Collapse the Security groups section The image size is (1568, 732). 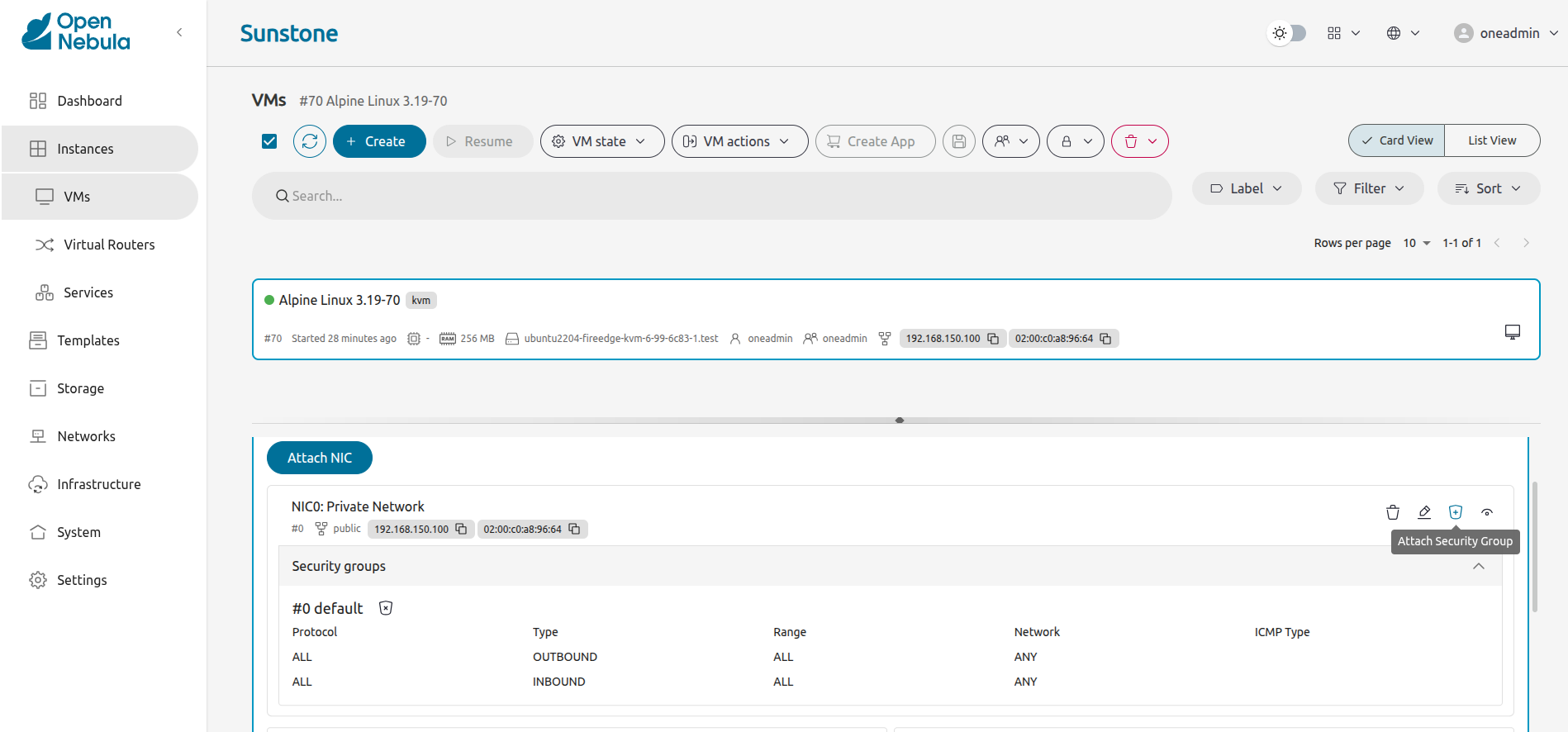coord(1478,566)
